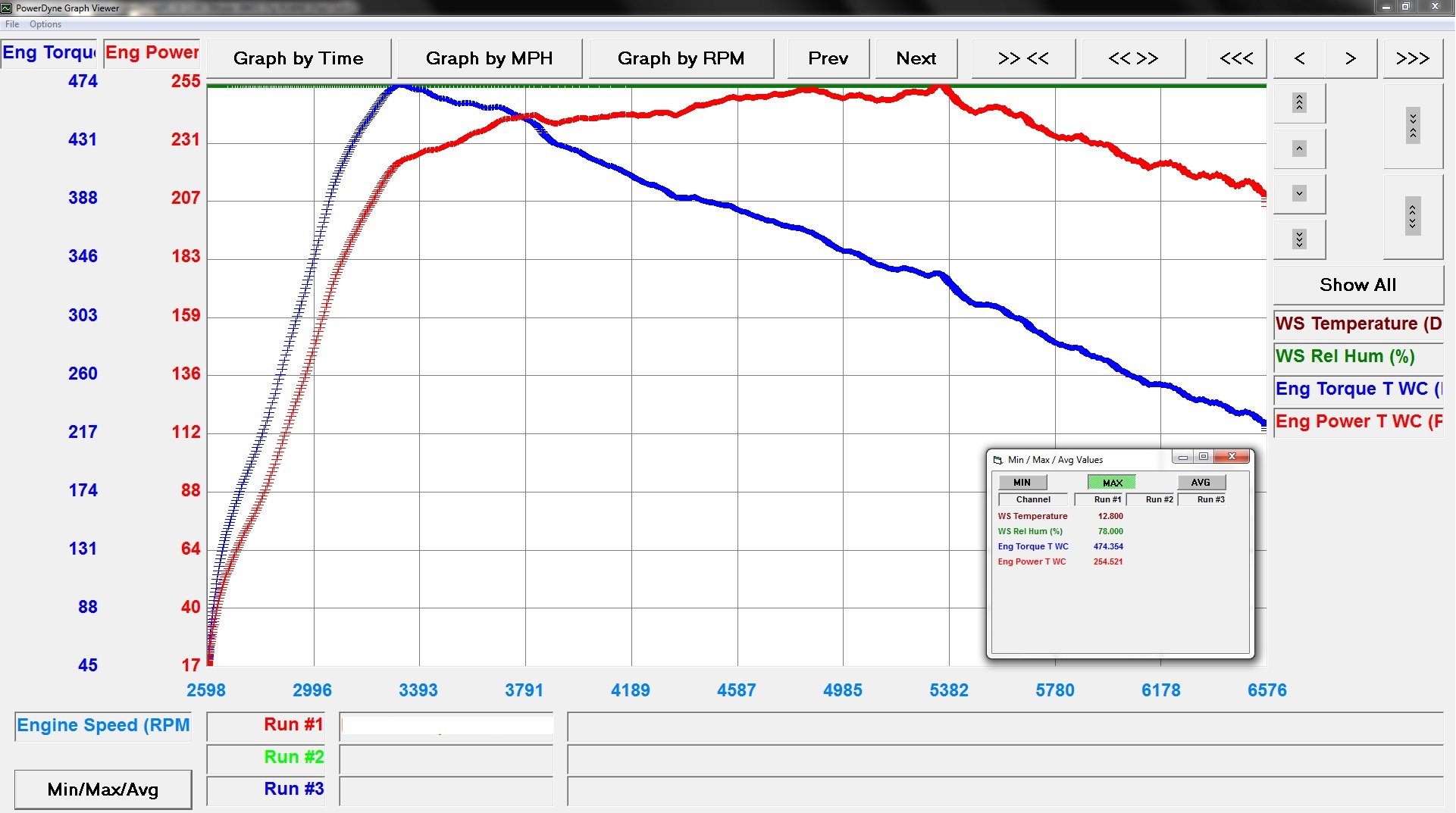
Task: Click the Show All button
Action: coord(1358,285)
